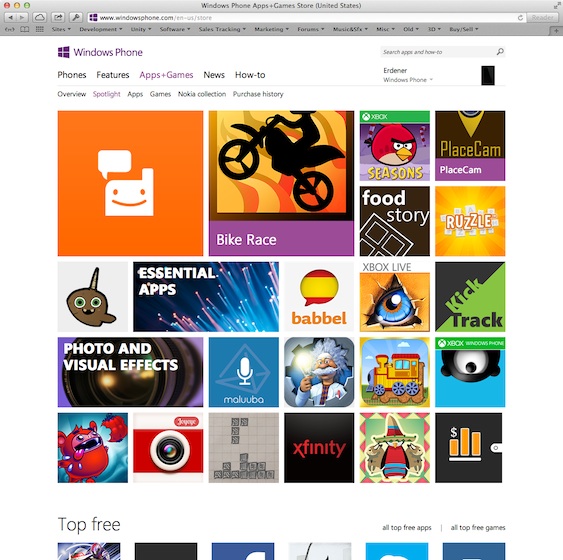Go to the Features section
563x560 pixels.
pyautogui.click(x=113, y=75)
